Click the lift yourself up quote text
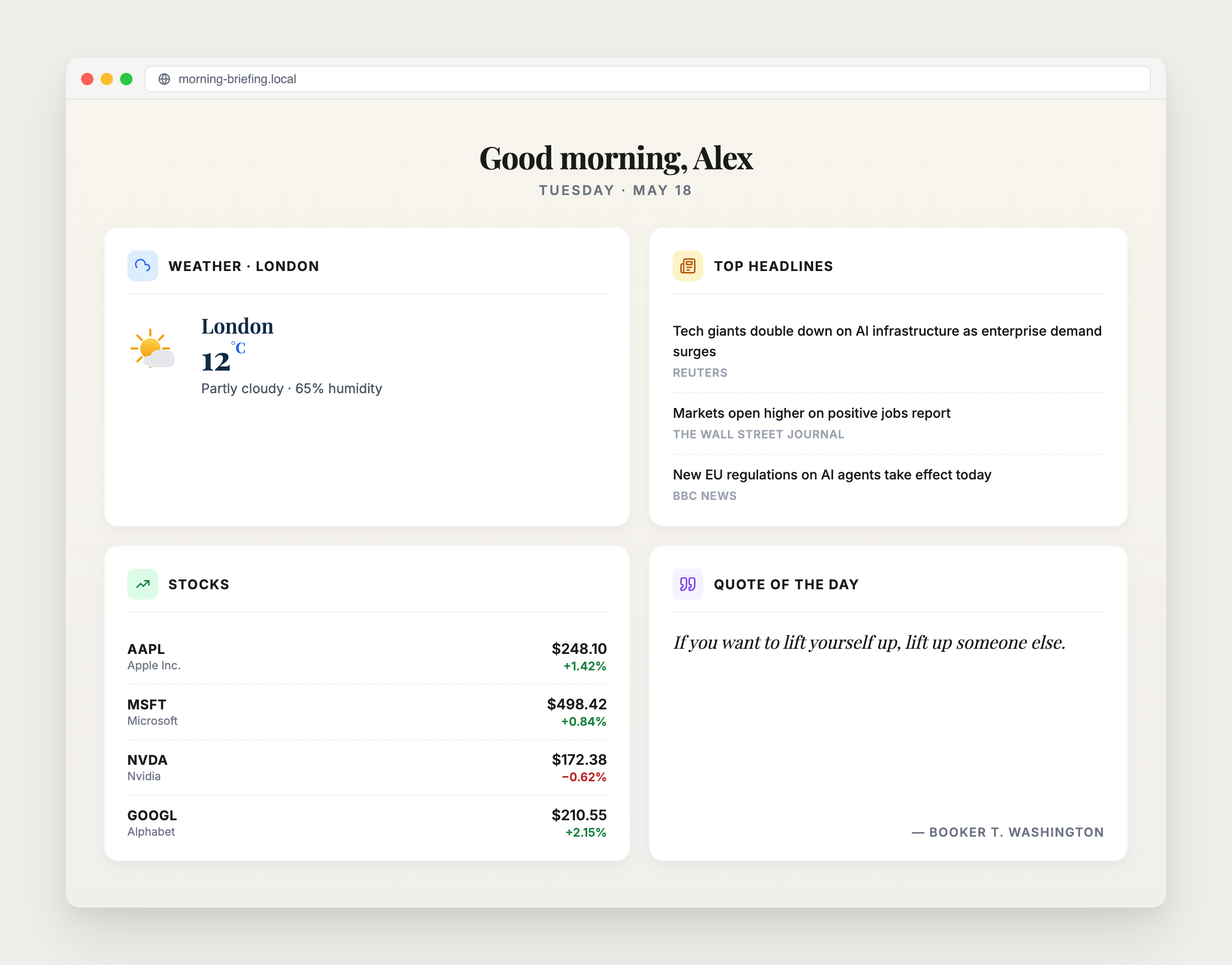This screenshot has width=1232, height=965. 870,642
